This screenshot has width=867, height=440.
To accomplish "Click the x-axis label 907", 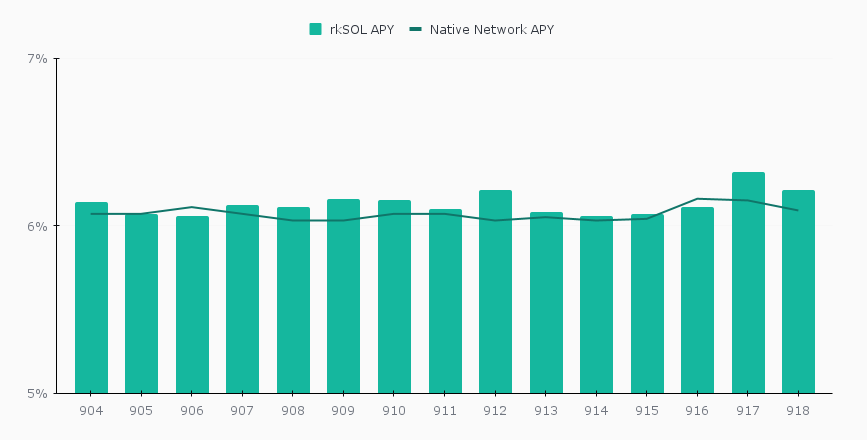I will 242,411.
